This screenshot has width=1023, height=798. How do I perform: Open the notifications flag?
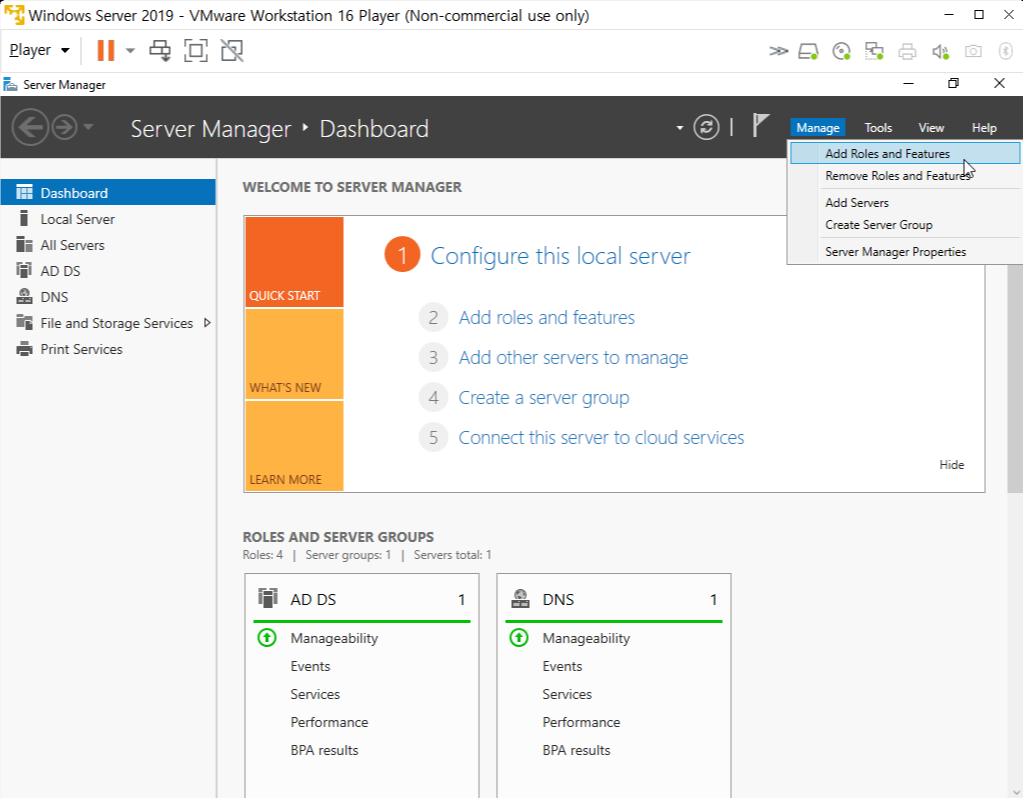pos(760,125)
